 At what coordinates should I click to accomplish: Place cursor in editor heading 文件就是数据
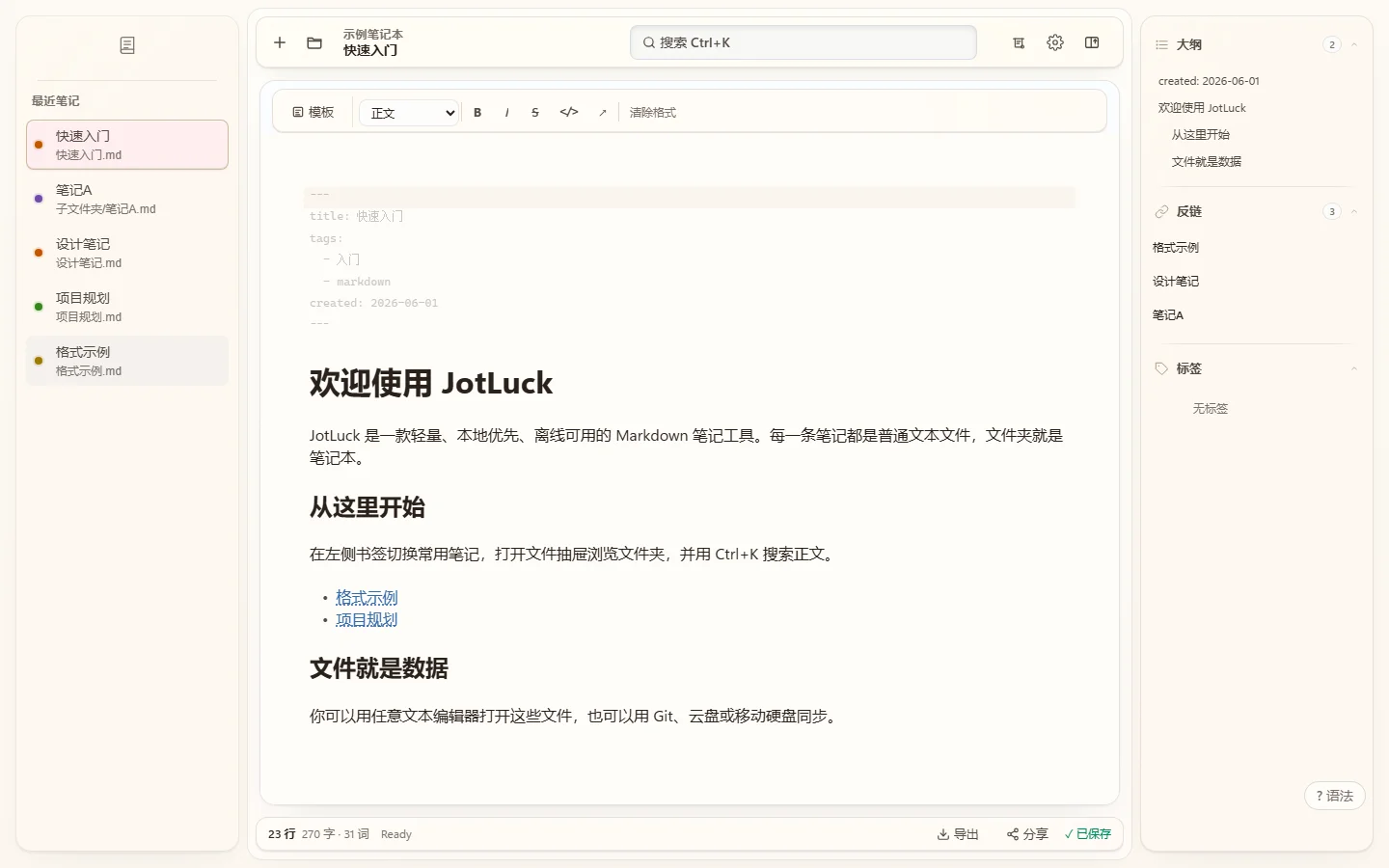379,668
